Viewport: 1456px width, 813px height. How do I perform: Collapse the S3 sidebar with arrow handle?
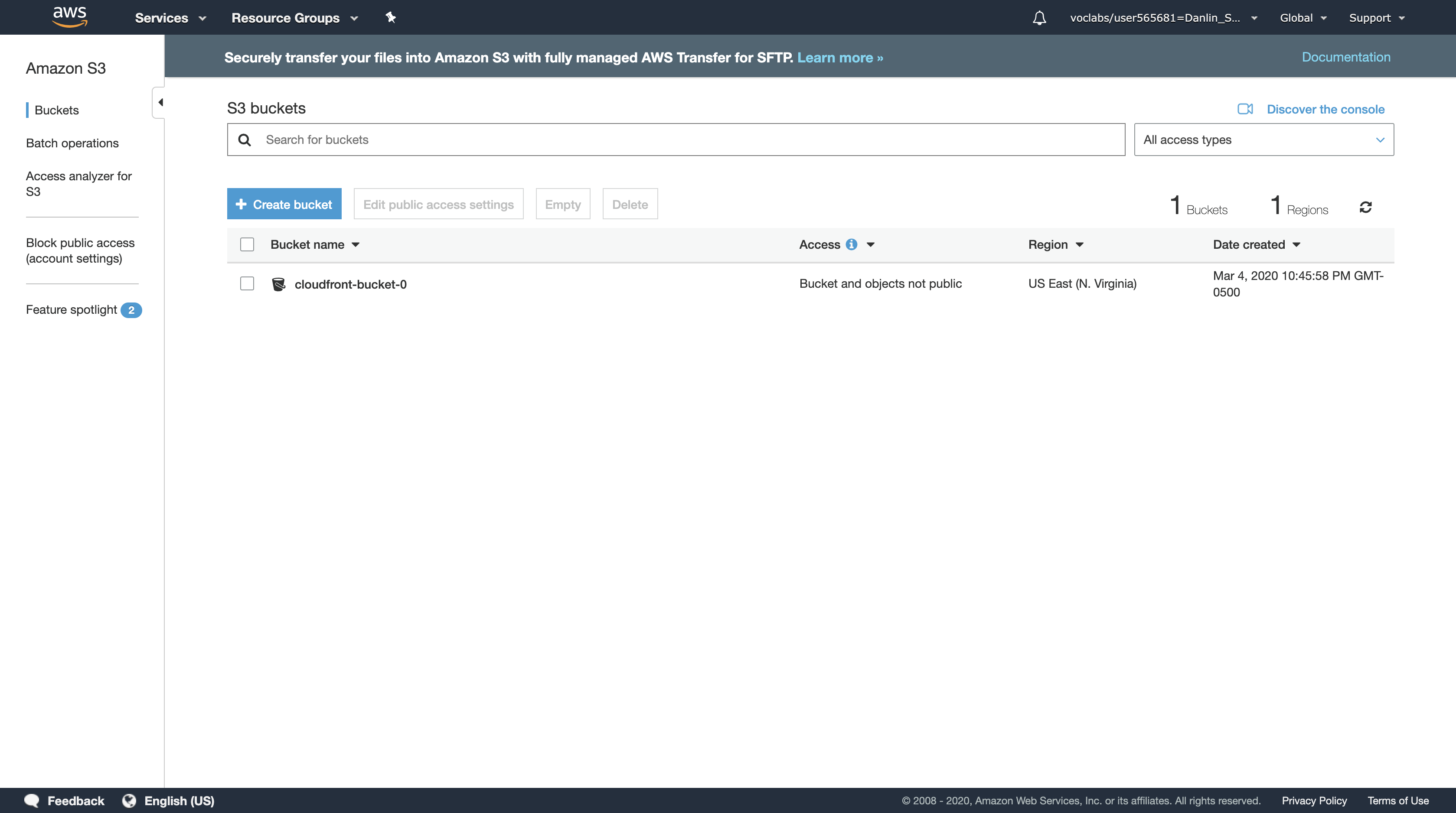pos(160,102)
